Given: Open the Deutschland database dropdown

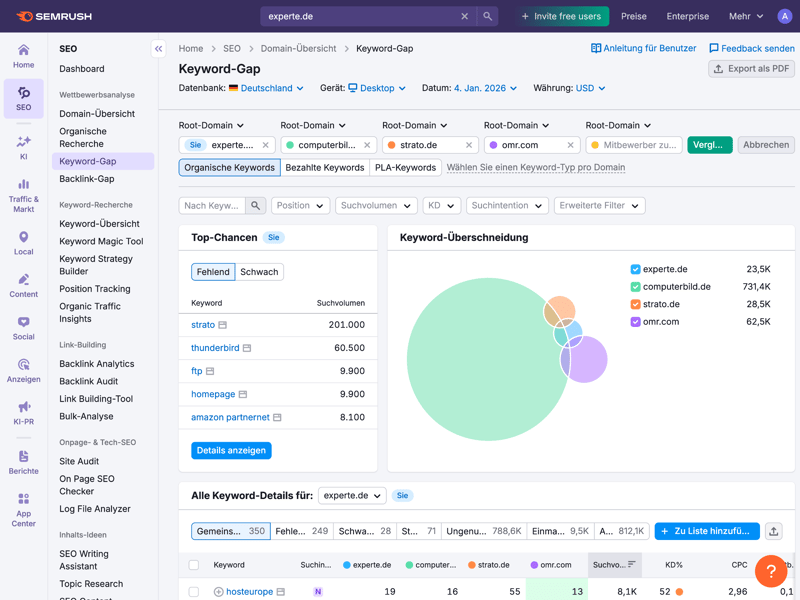Looking at the screenshot, I should [266, 88].
